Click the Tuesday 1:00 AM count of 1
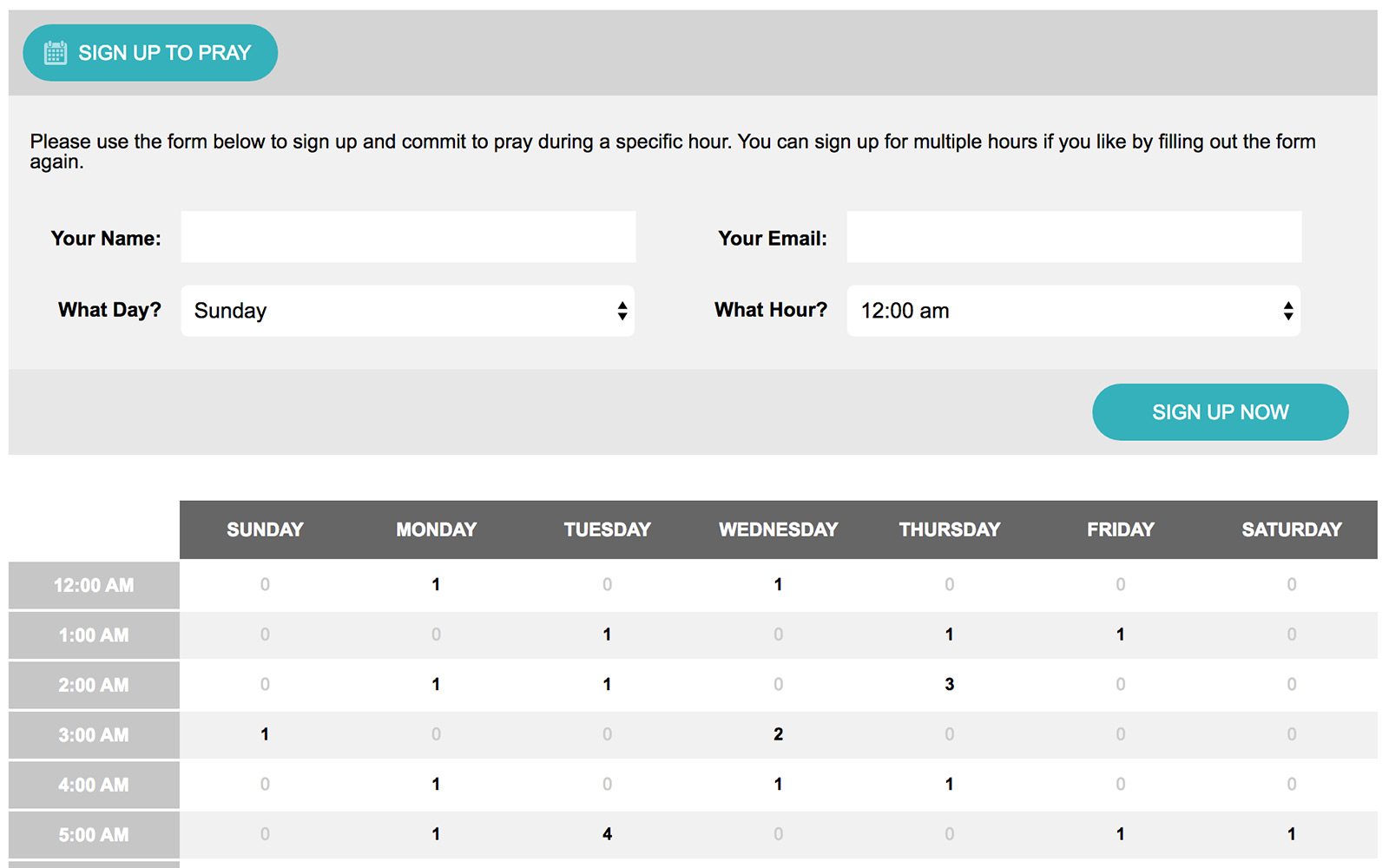The height and width of the screenshot is (868, 1389). [x=607, y=635]
